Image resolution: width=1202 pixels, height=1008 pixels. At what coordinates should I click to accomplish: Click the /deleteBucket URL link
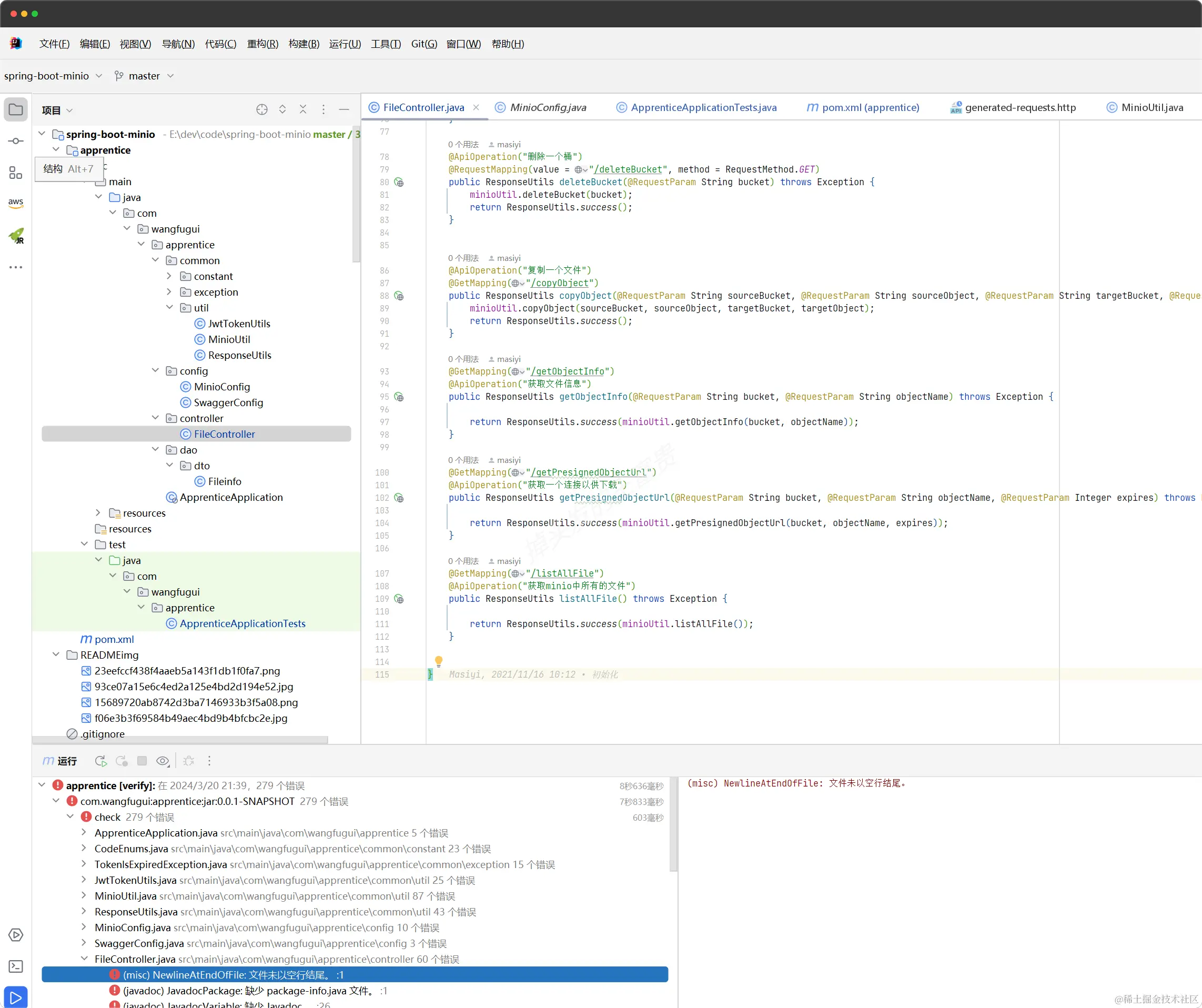coord(628,169)
